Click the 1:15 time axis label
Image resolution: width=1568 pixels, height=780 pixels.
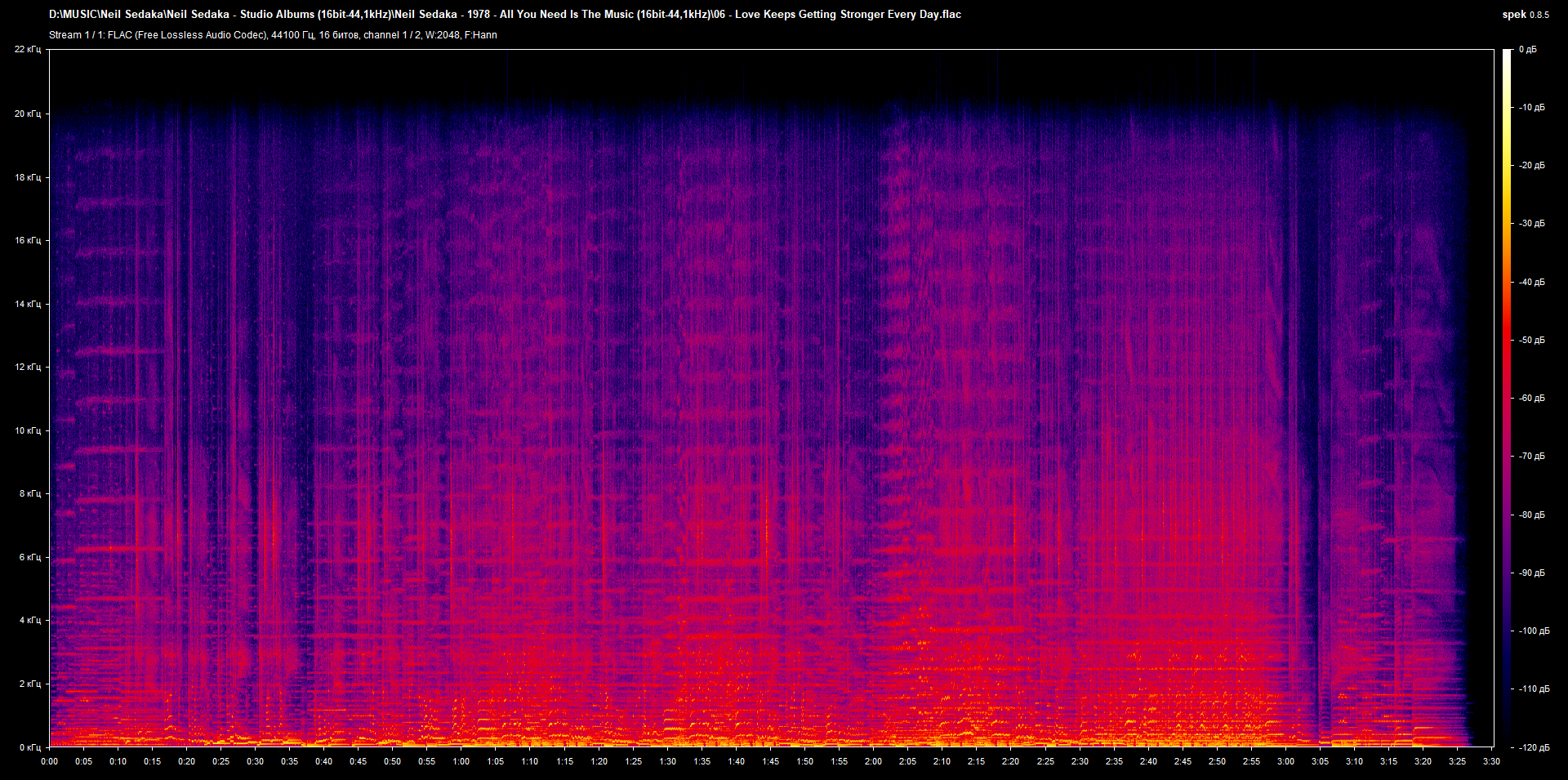coord(565,761)
